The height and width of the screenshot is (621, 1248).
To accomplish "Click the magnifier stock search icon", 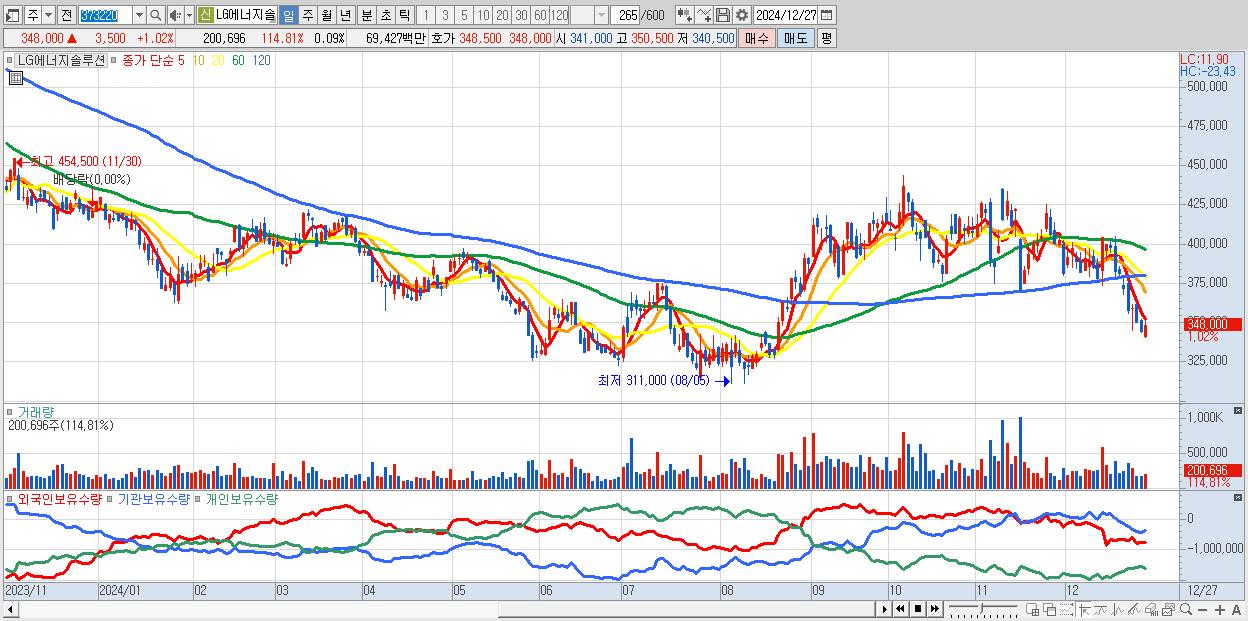I will 156,15.
